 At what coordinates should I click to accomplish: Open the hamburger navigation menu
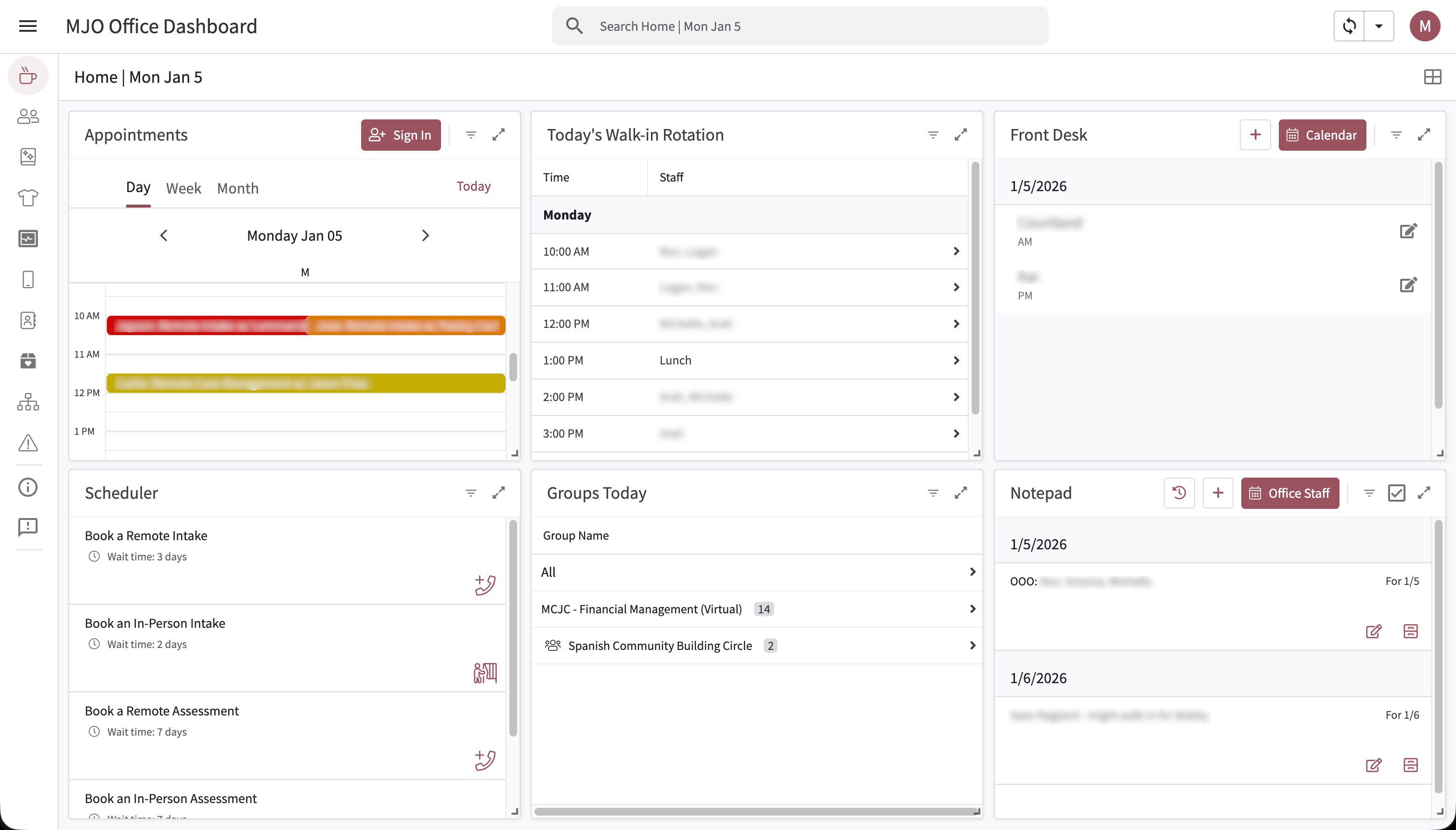tap(27, 26)
